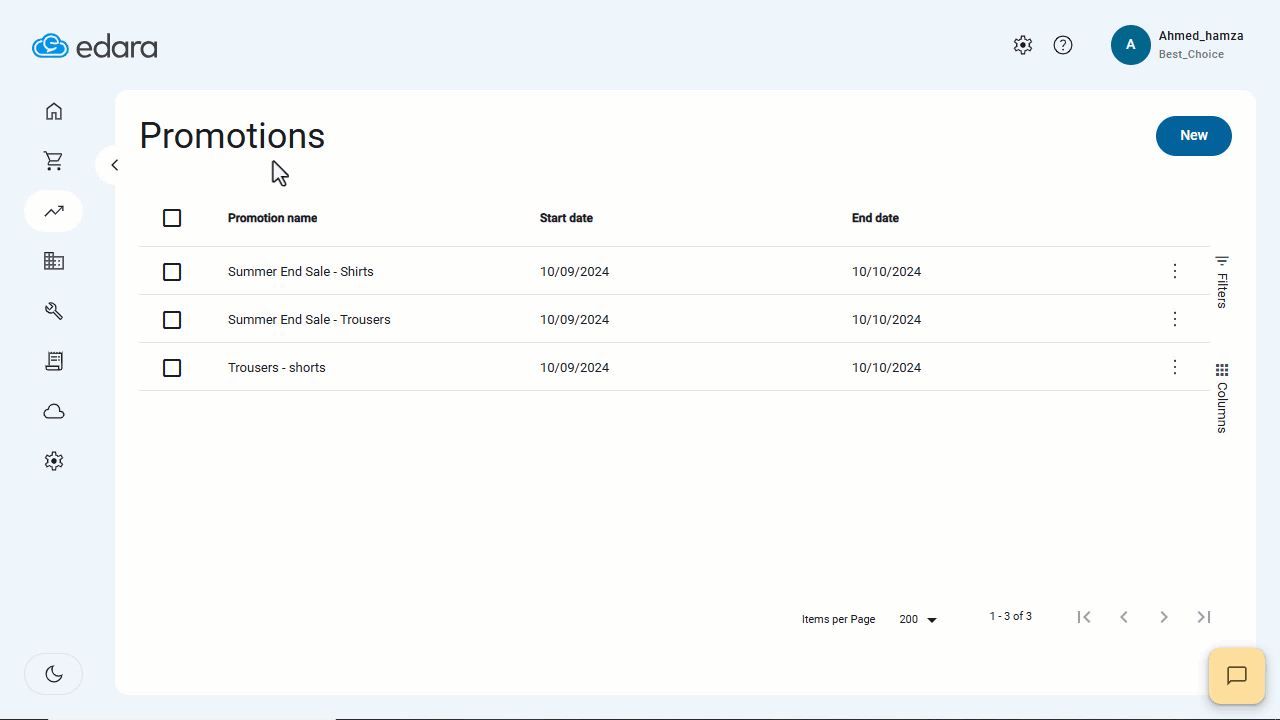The height and width of the screenshot is (720, 1280).
Task: Open the Trousers - shorts promotion
Action: [x=277, y=368]
